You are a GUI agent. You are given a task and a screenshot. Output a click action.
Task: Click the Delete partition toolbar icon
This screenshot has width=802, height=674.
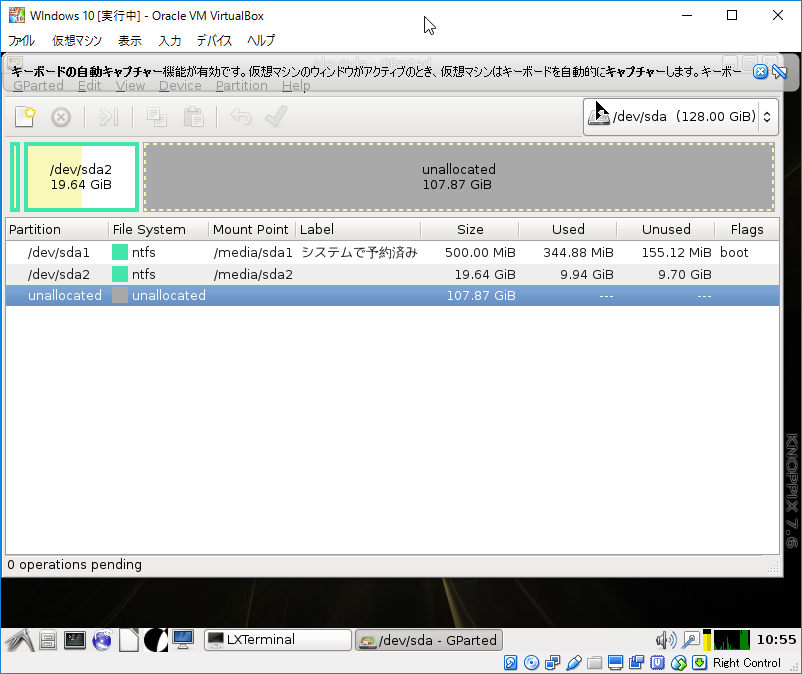pos(61,117)
